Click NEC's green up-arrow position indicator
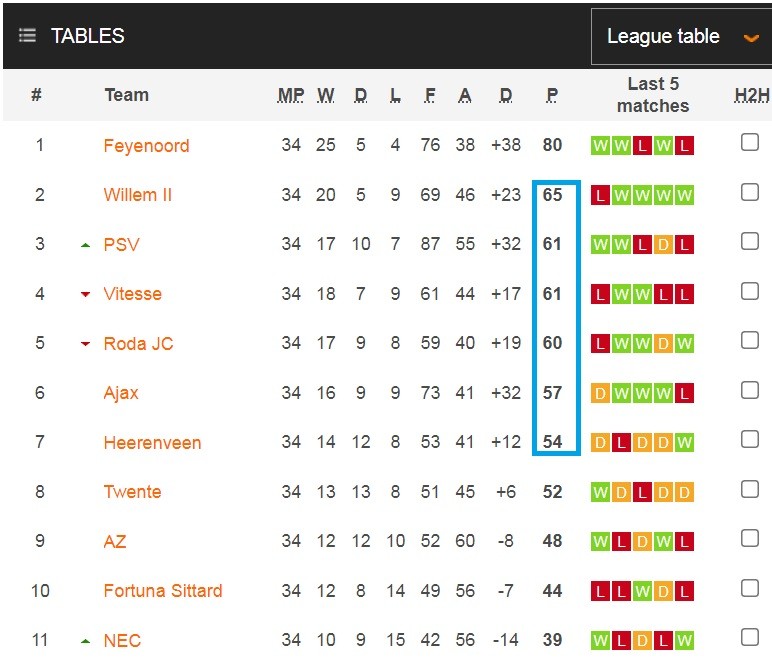The image size is (772, 665). 85,641
